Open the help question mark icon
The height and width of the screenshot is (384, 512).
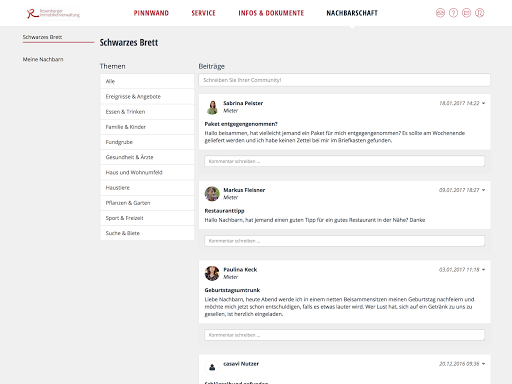point(453,13)
